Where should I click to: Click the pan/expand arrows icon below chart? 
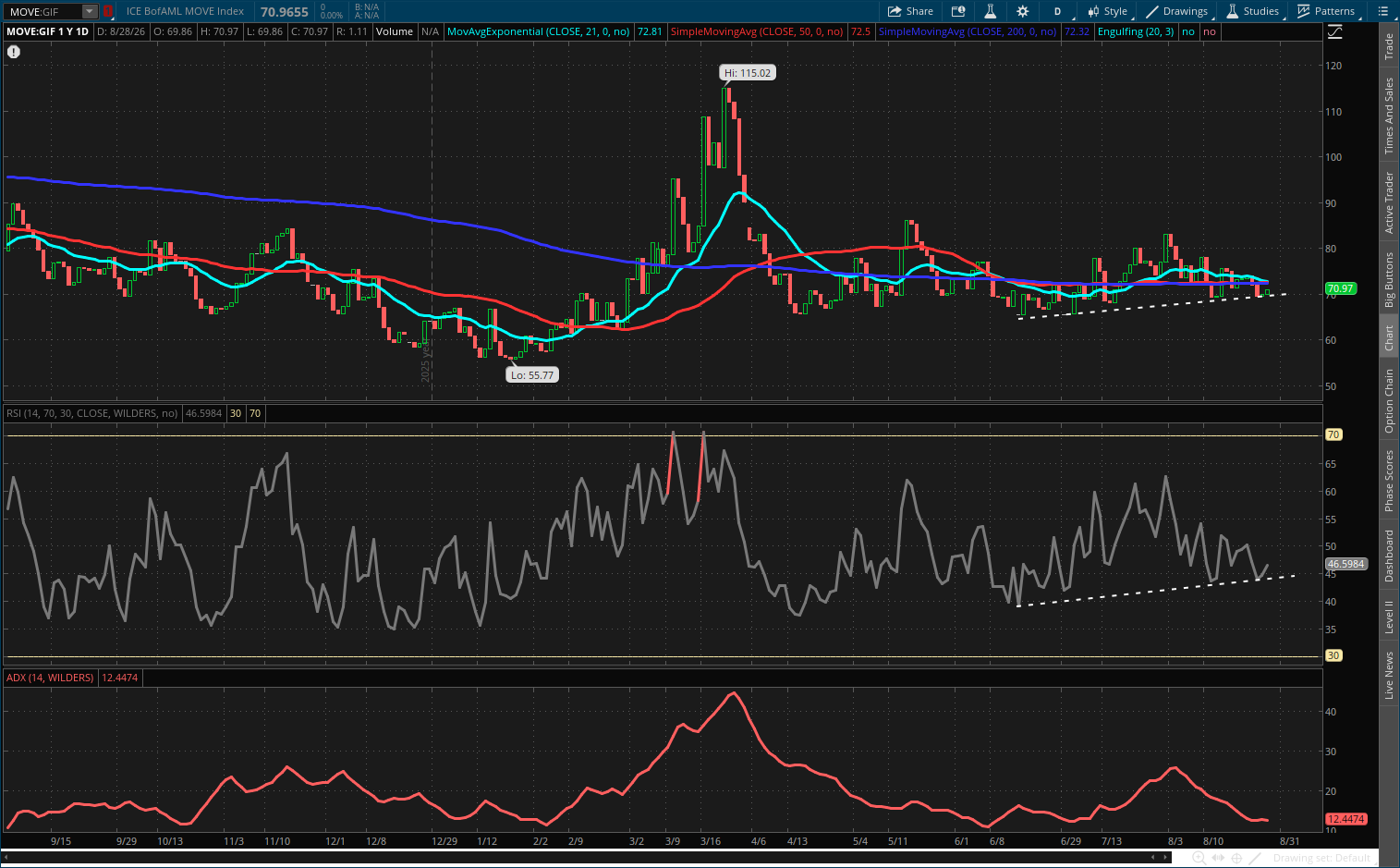pyautogui.click(x=1218, y=858)
